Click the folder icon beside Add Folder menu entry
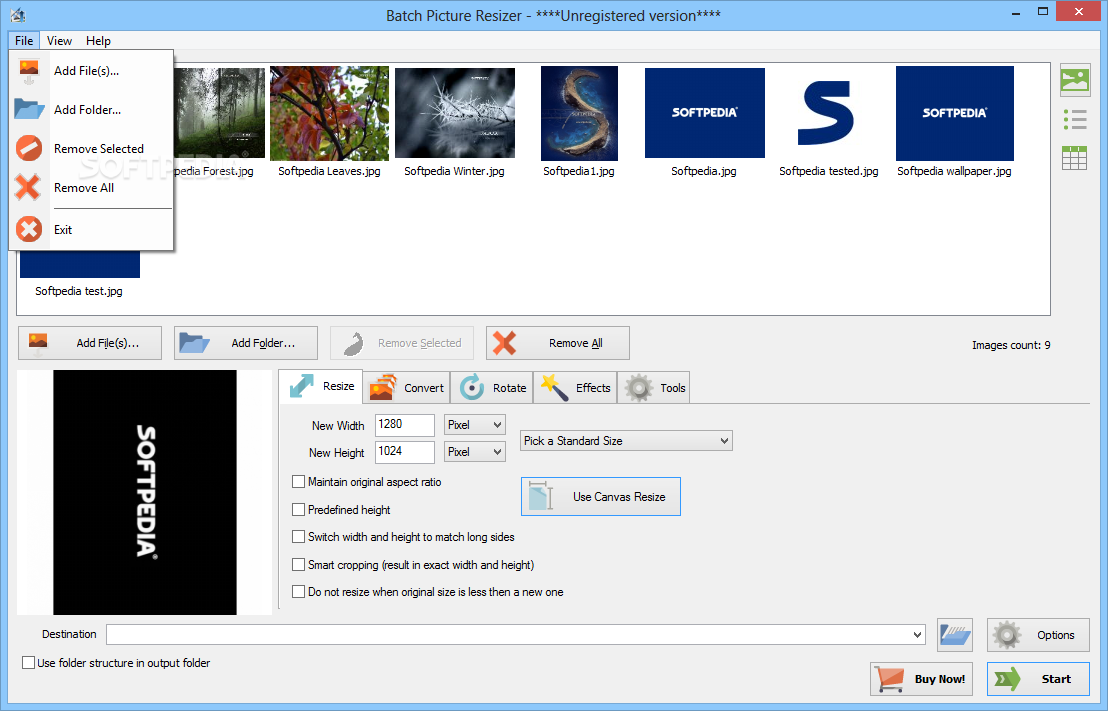 point(29,110)
